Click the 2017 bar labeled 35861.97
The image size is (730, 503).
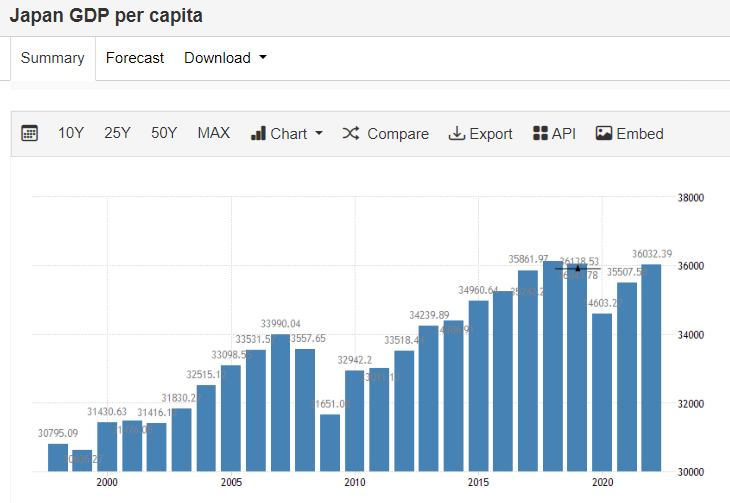(x=528, y=372)
